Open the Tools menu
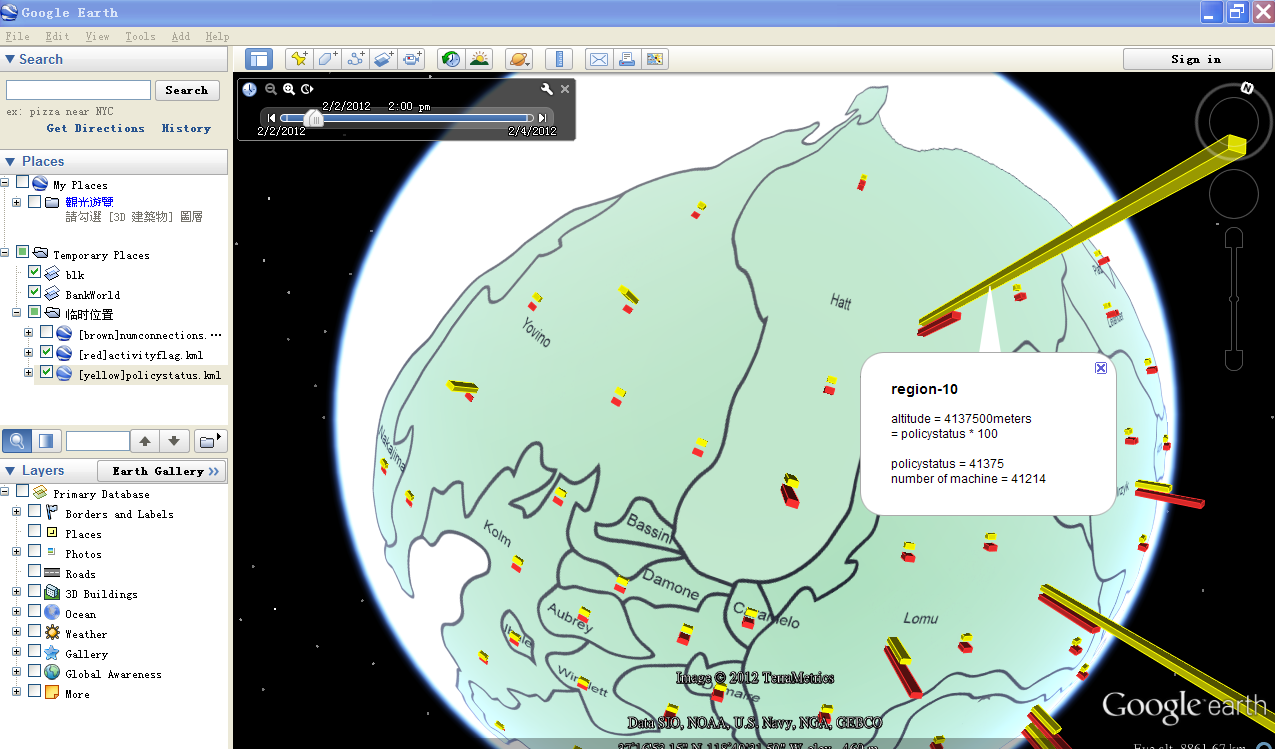Viewport: 1275px width, 749px height. 140,36
